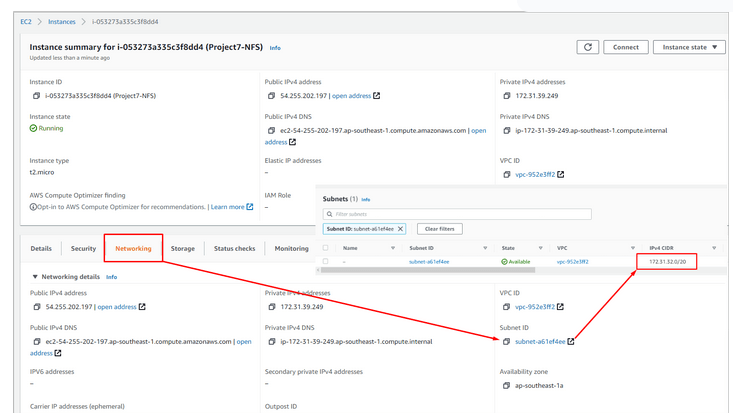Open the Instance state dropdown
Viewport: 733px width, 413px height.
tap(689, 47)
